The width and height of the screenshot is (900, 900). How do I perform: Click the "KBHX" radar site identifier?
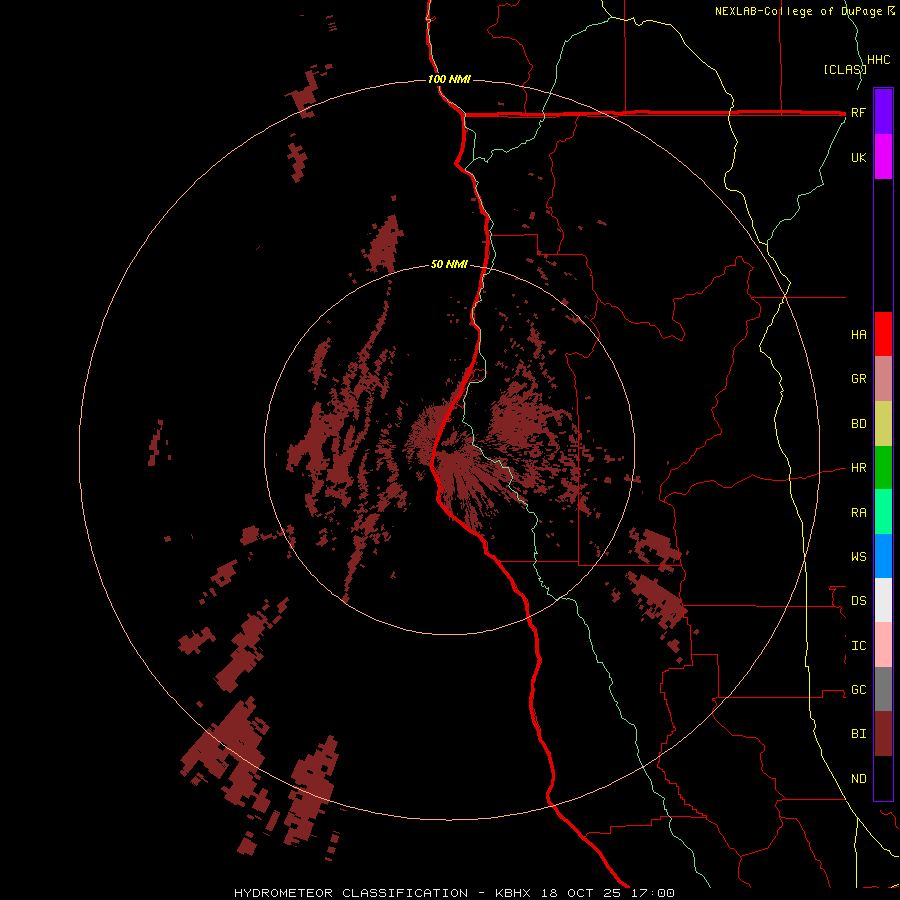[x=513, y=893]
